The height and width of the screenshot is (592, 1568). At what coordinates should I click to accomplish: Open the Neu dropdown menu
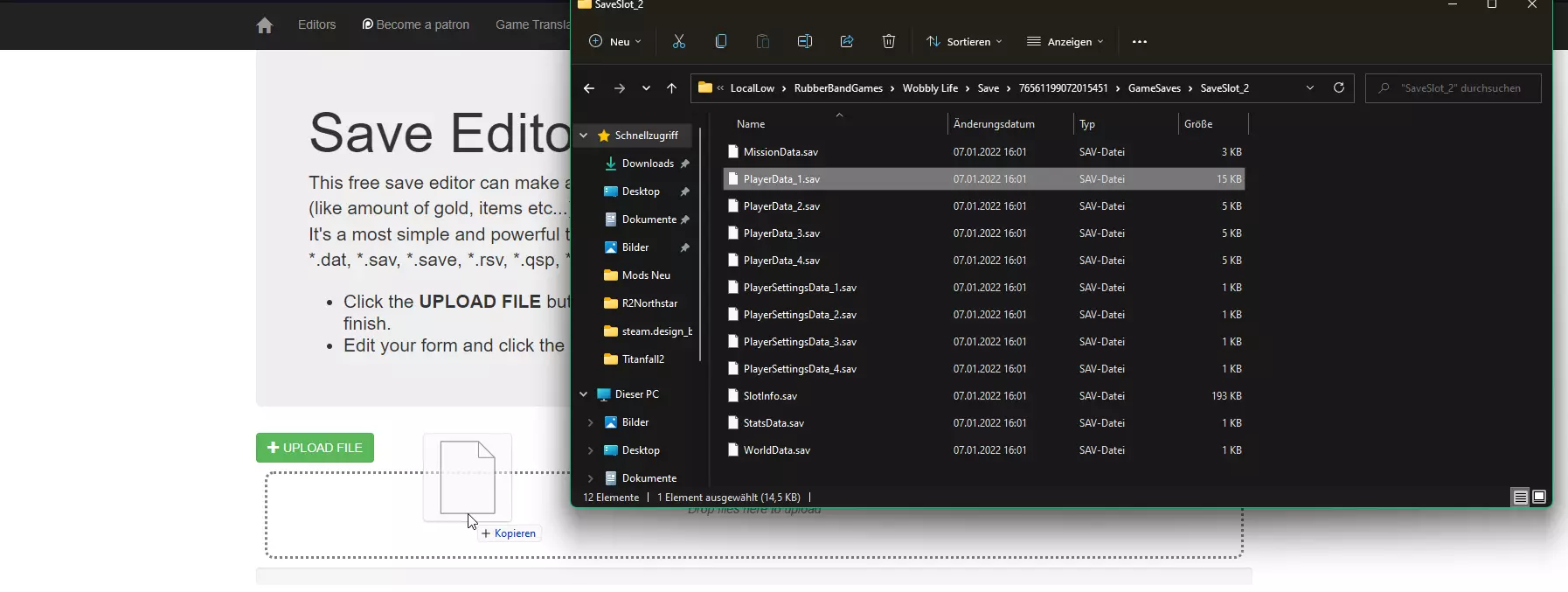click(616, 41)
